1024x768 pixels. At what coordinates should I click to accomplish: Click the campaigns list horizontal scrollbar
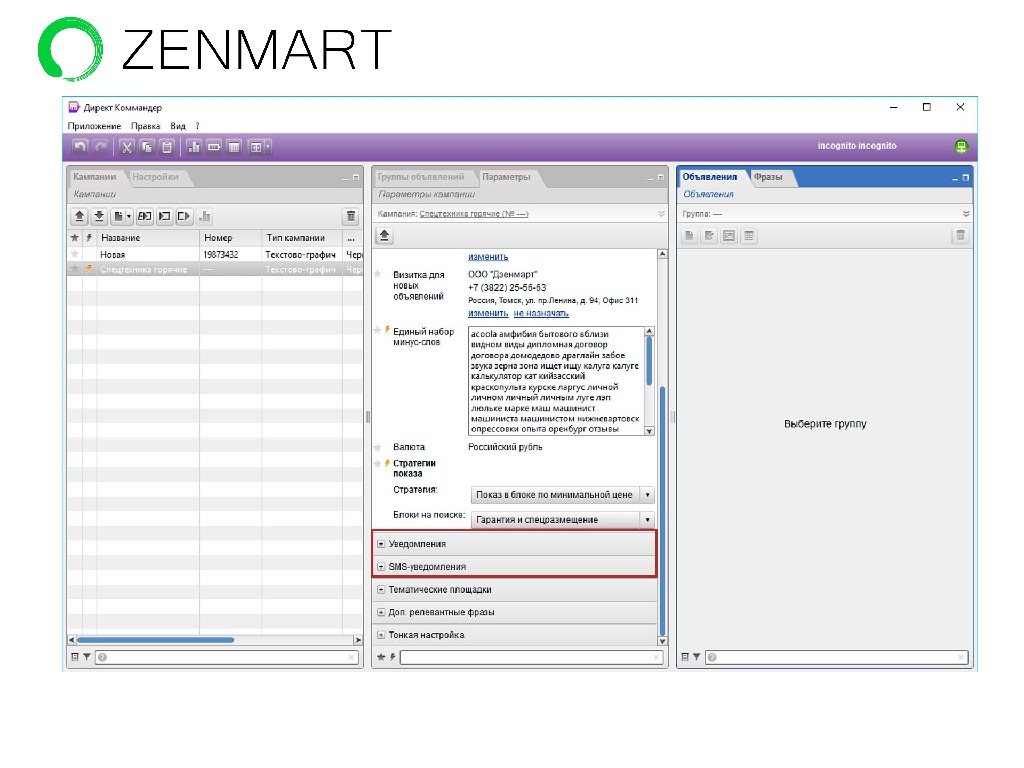click(155, 640)
